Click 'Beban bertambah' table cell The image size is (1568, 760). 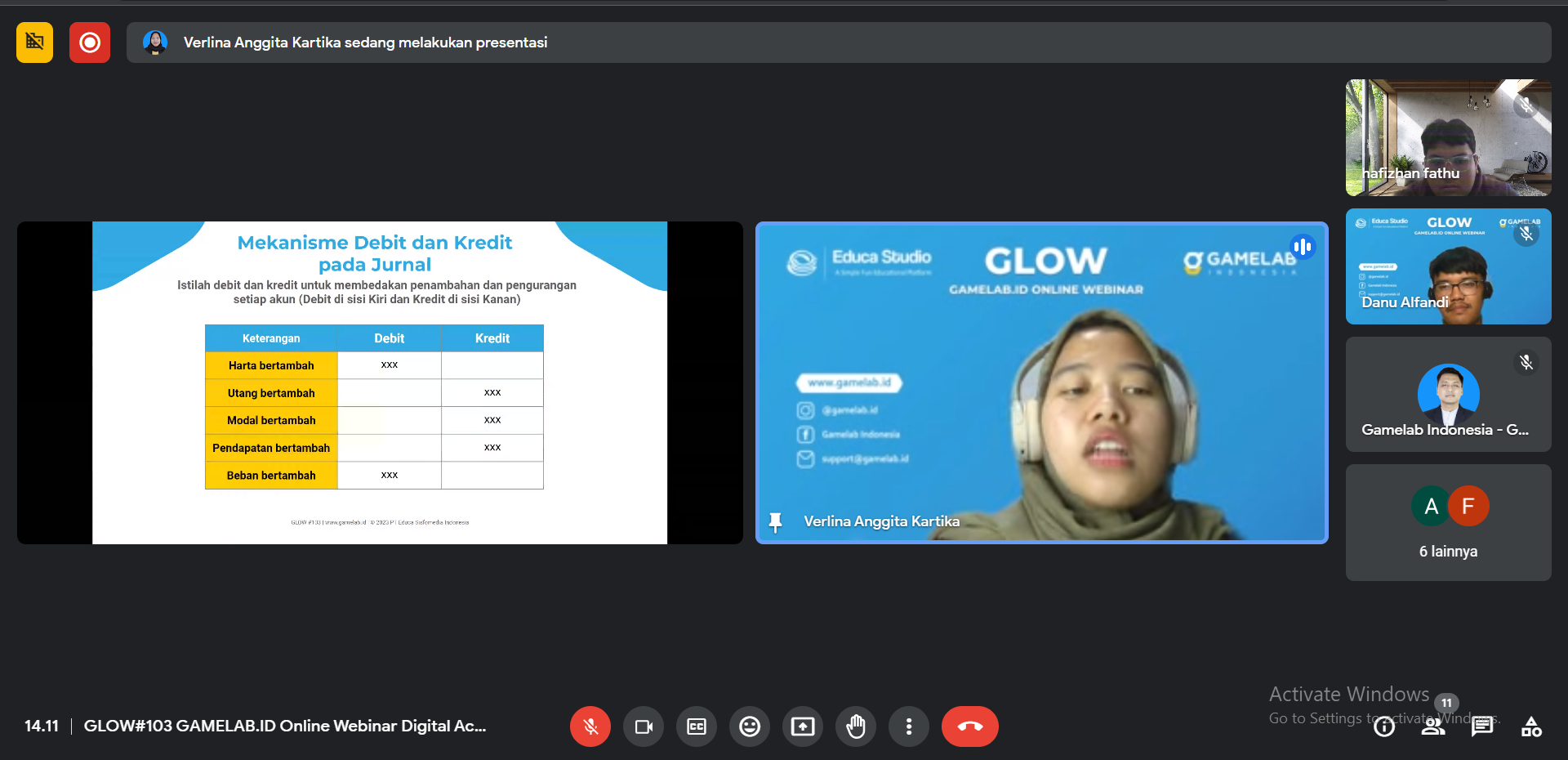271,475
